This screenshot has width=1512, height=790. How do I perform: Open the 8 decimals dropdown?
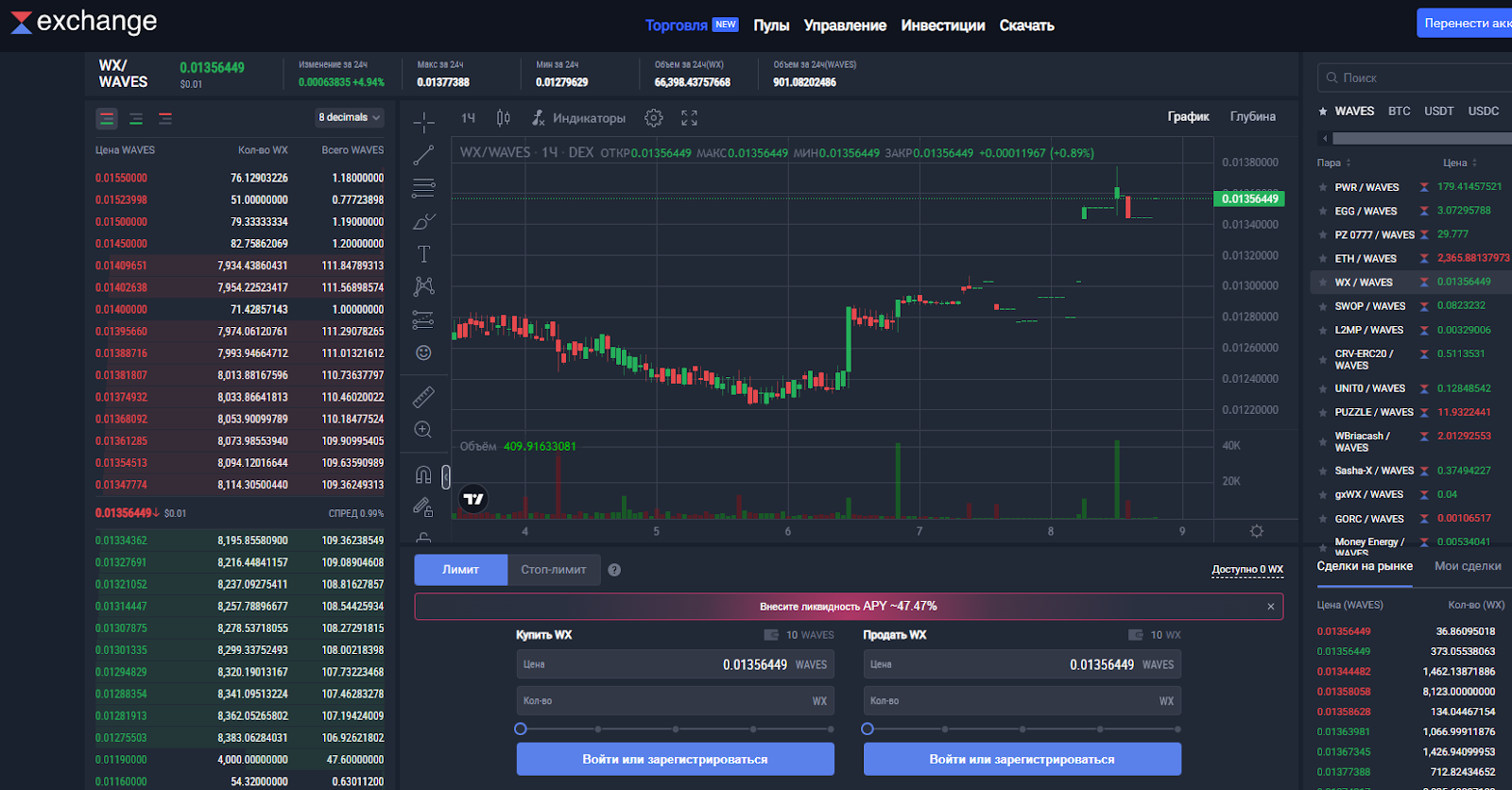(350, 118)
